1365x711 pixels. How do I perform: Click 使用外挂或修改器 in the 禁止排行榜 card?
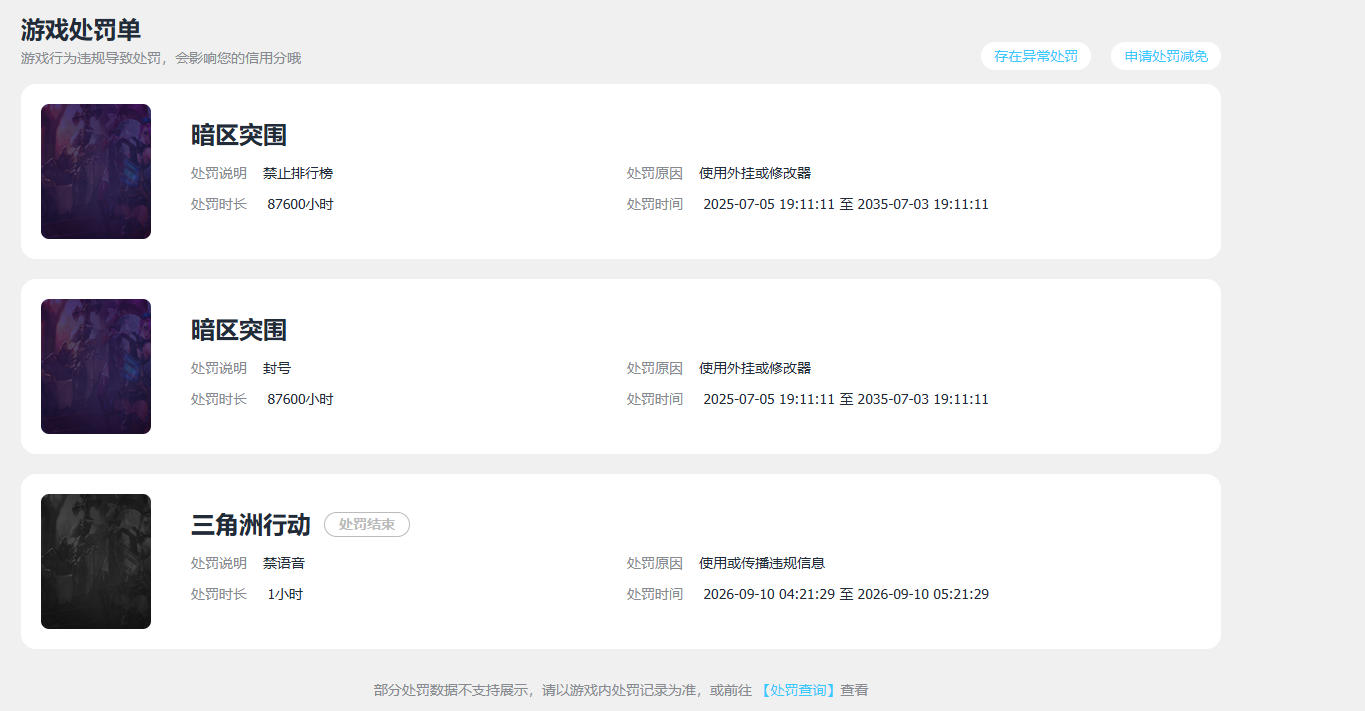pos(755,173)
